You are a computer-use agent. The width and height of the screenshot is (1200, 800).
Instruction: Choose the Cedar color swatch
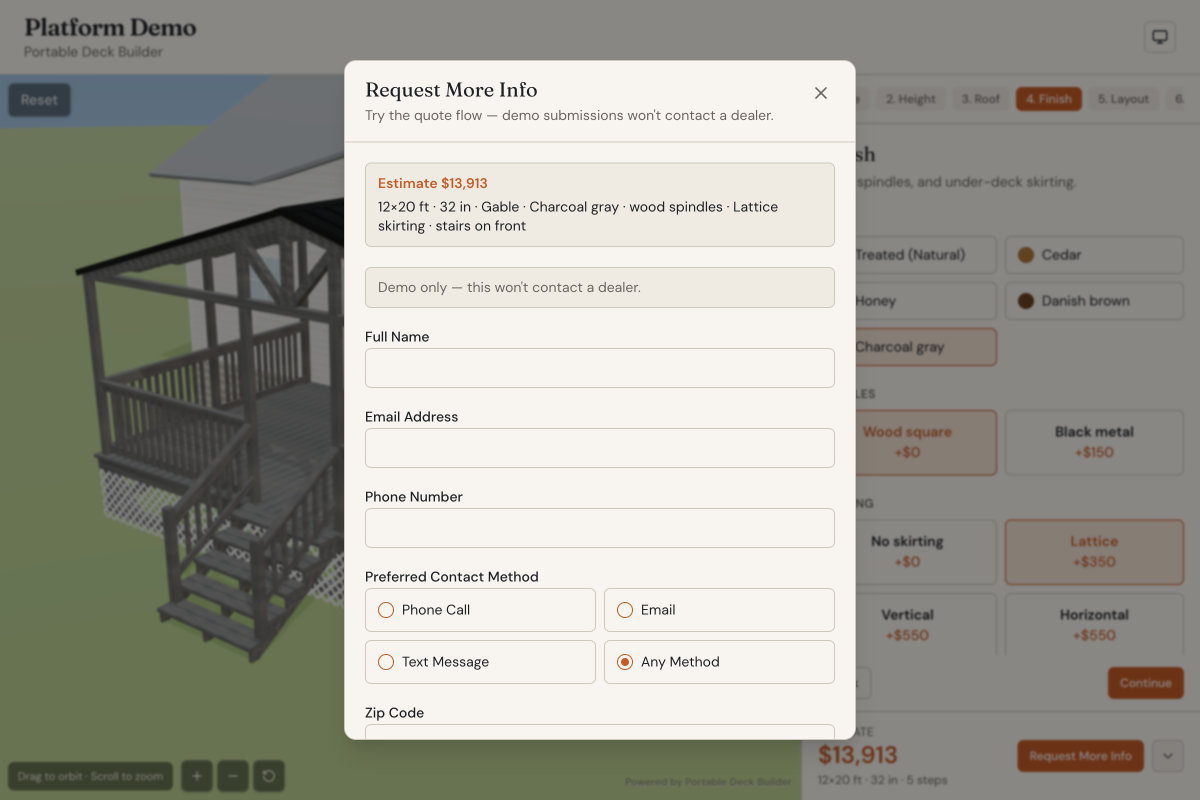1094,255
